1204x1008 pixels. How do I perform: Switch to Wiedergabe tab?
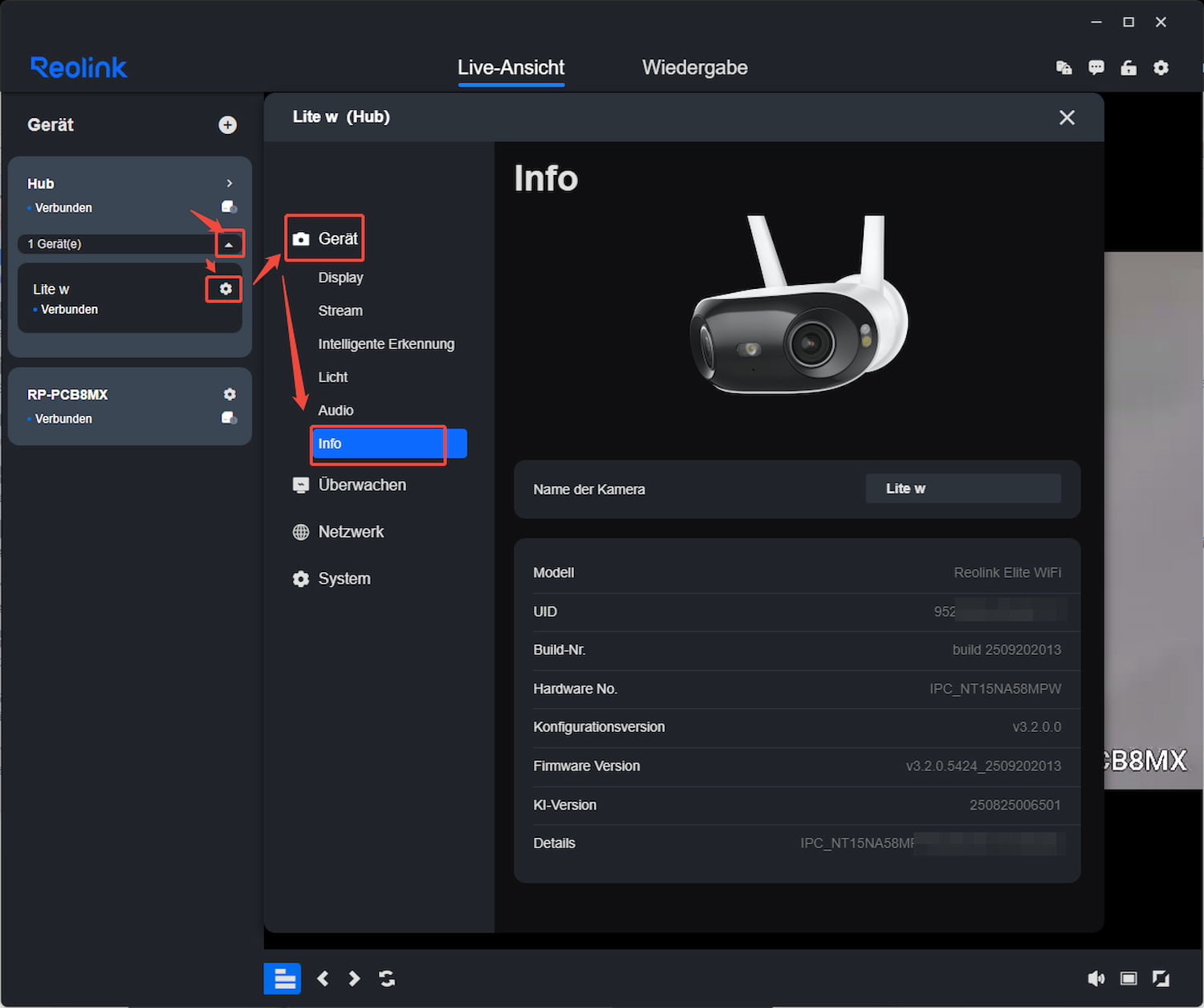tap(694, 67)
